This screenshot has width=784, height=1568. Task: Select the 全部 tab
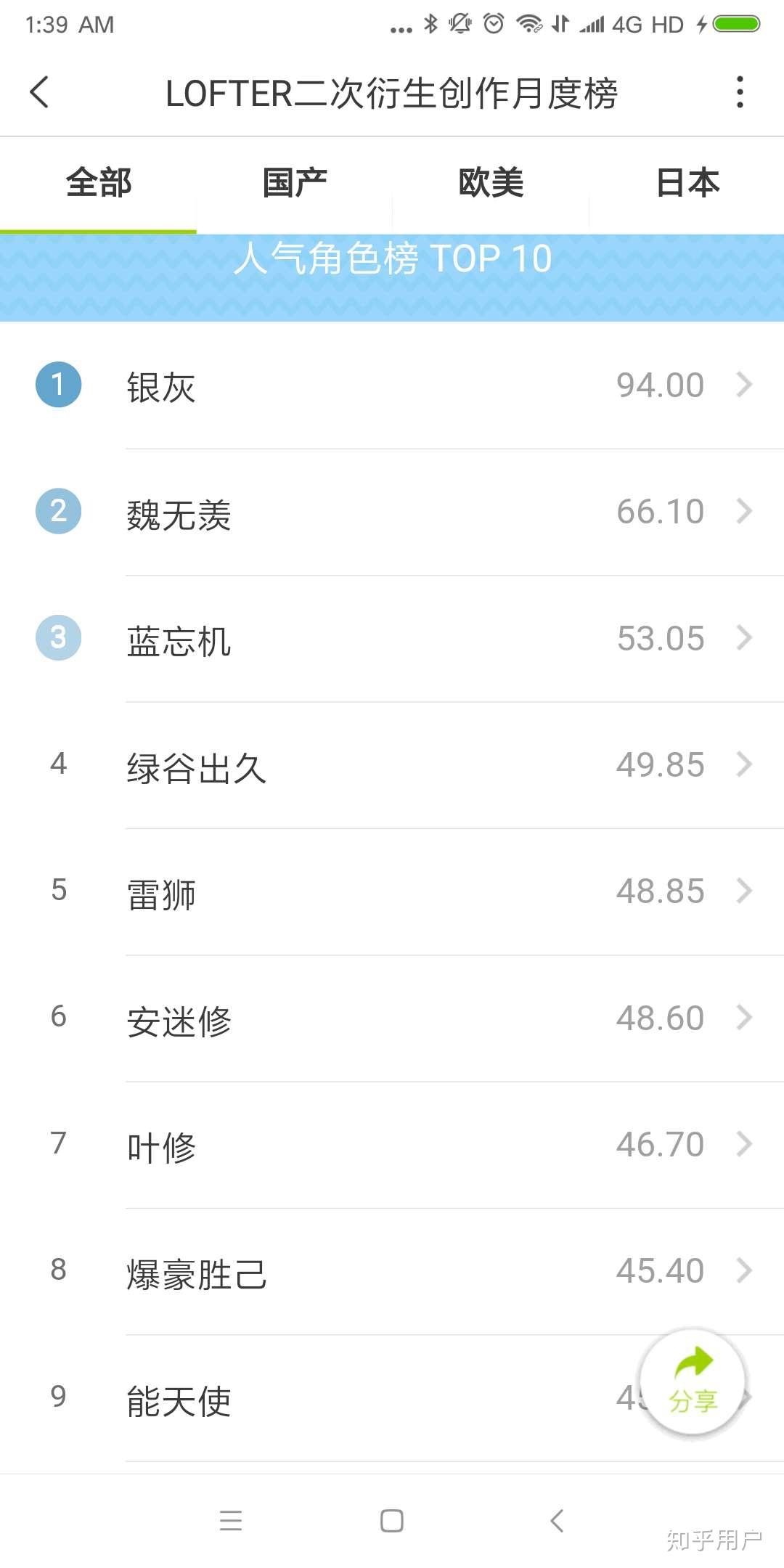click(98, 183)
